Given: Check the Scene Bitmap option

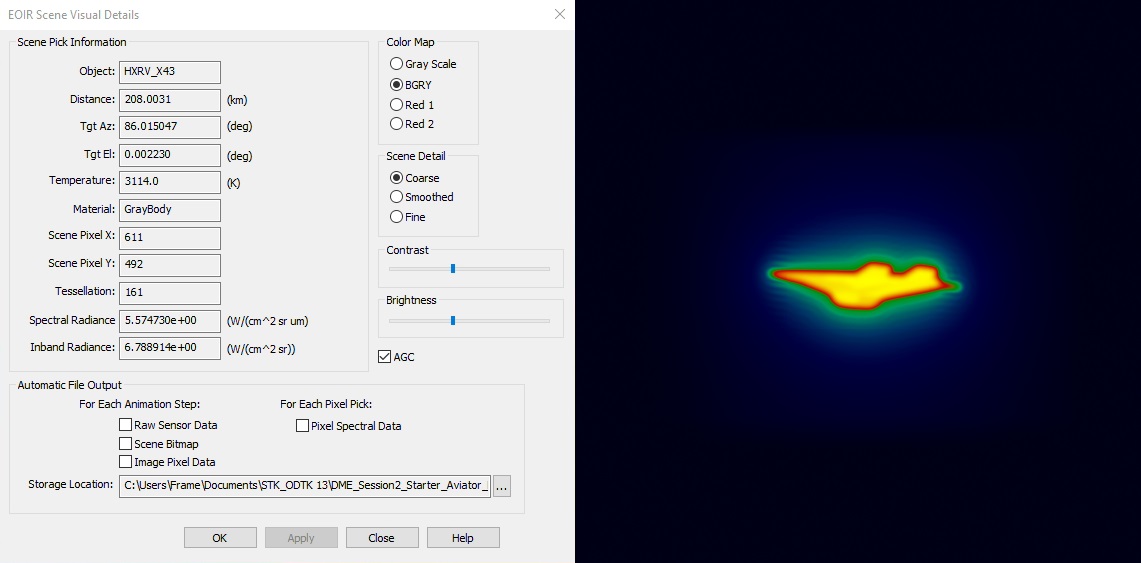Looking at the screenshot, I should coord(126,444).
